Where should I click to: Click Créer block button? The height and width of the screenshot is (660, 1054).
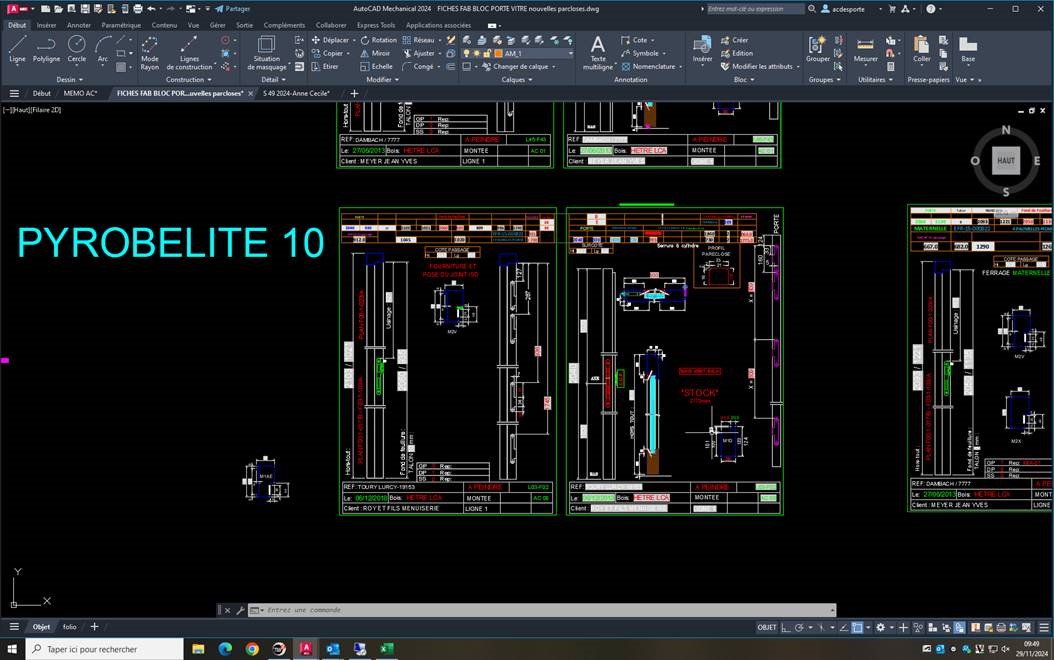point(735,40)
